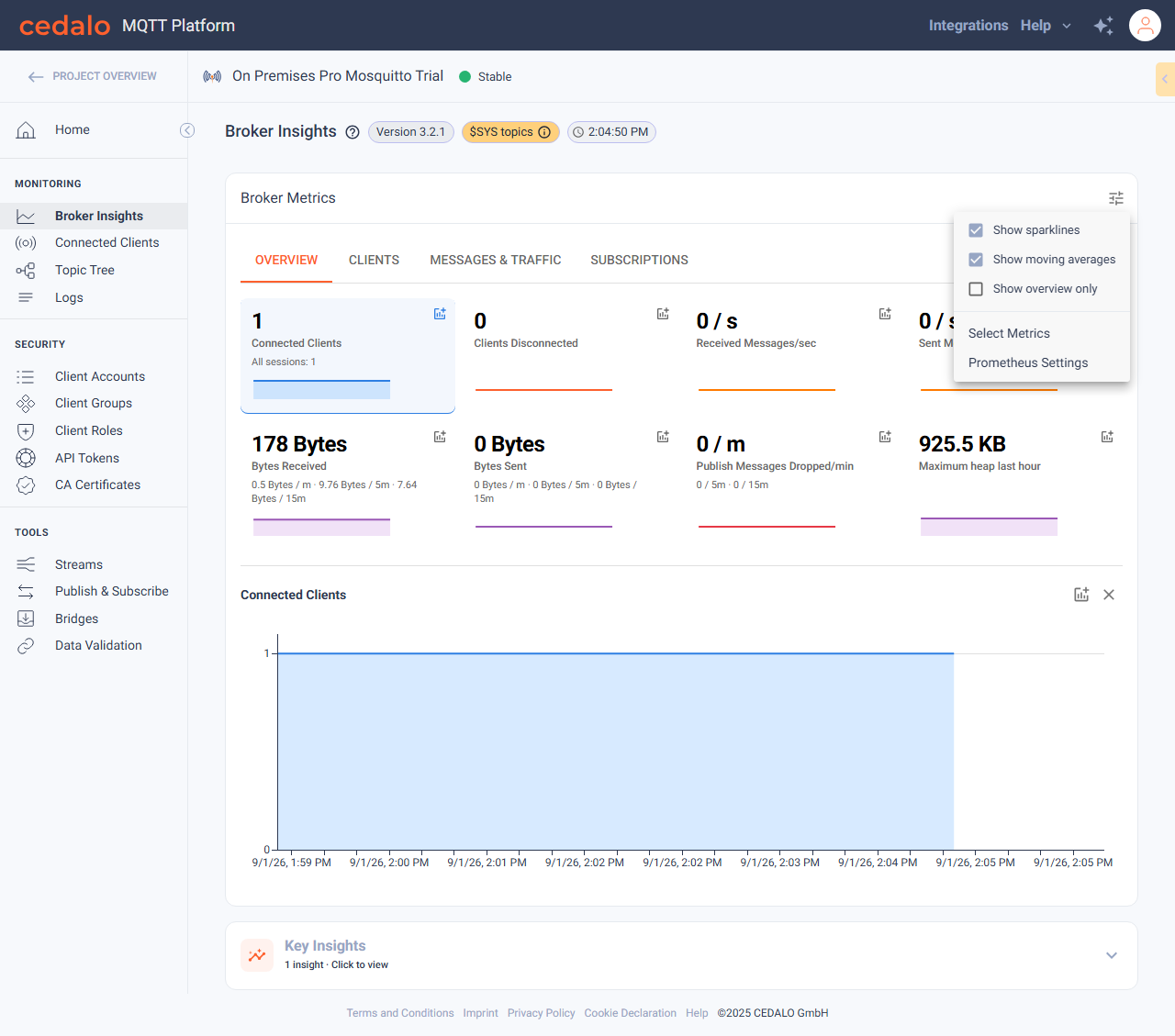The height and width of the screenshot is (1036, 1175).
Task: Click the 925.5 KB heap value
Action: coord(962,444)
